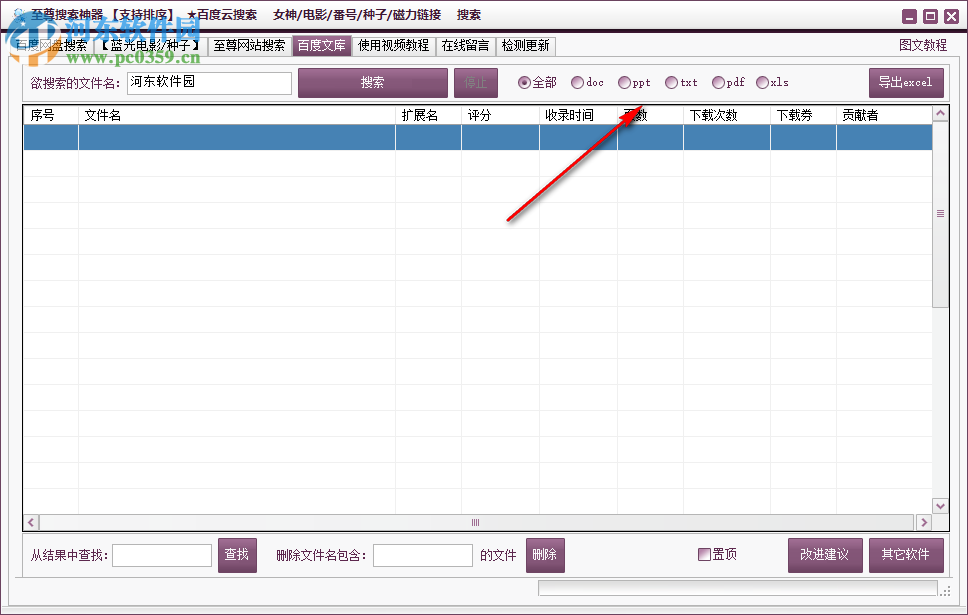Viewport: 968px width, 615px height.
Task: Export results with 导出excel button
Action: pyautogui.click(x=906, y=83)
